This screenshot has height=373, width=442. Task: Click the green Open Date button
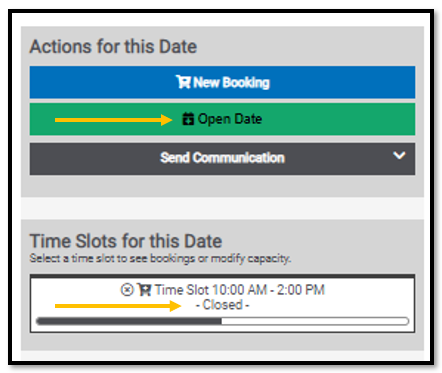click(222, 119)
